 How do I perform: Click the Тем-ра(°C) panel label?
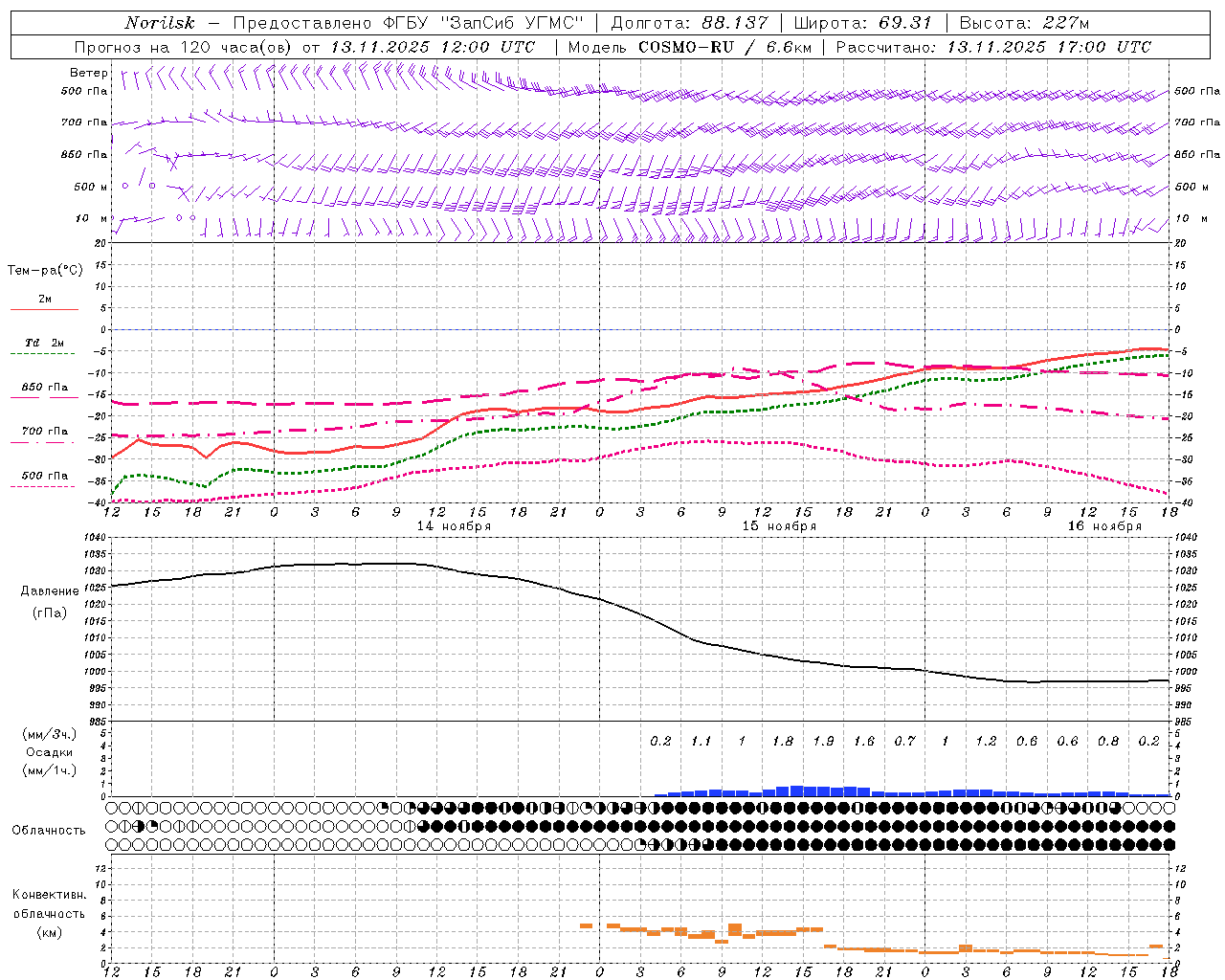45,271
